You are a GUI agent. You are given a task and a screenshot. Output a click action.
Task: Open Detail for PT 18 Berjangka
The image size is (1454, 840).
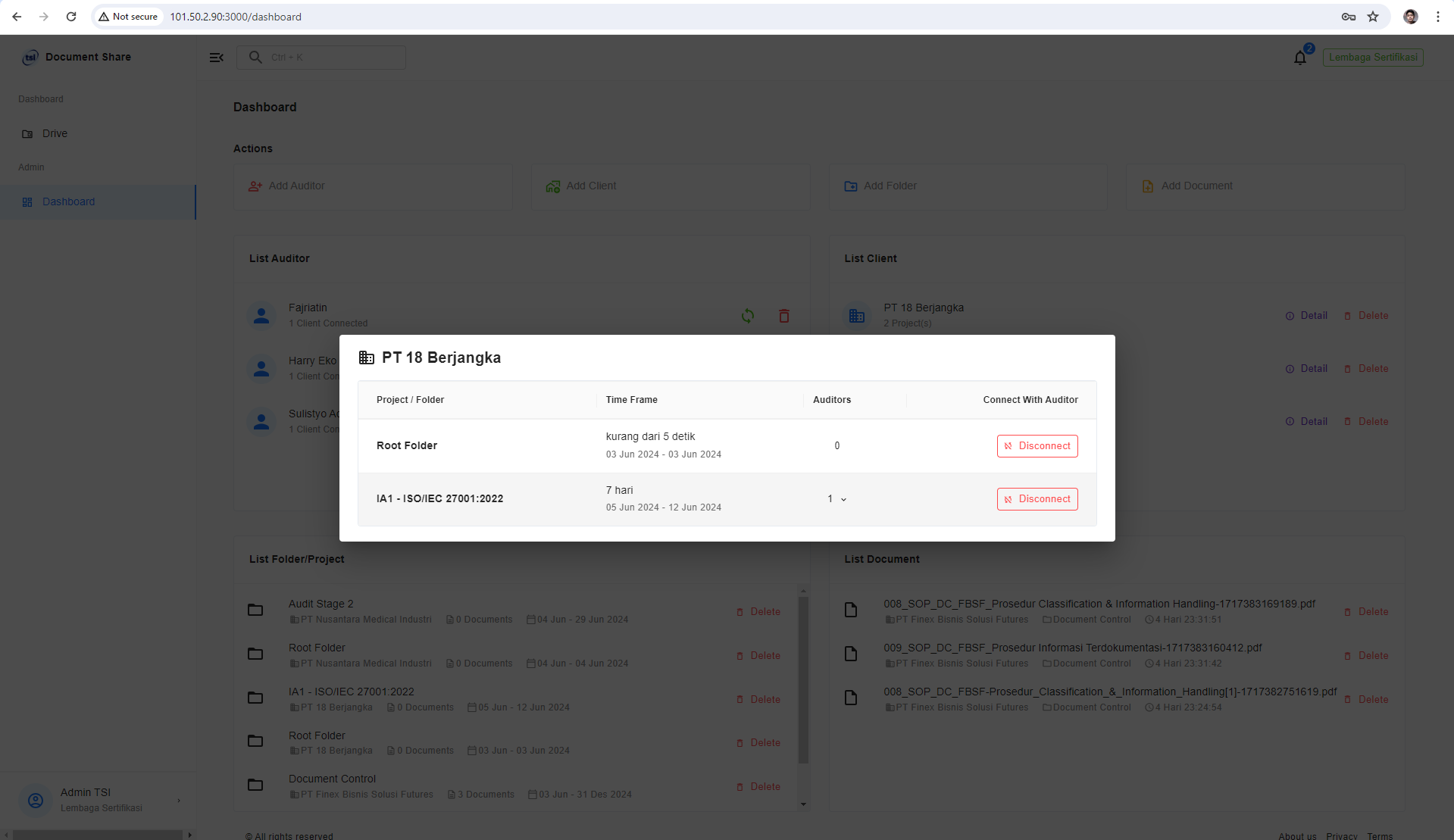point(1307,316)
